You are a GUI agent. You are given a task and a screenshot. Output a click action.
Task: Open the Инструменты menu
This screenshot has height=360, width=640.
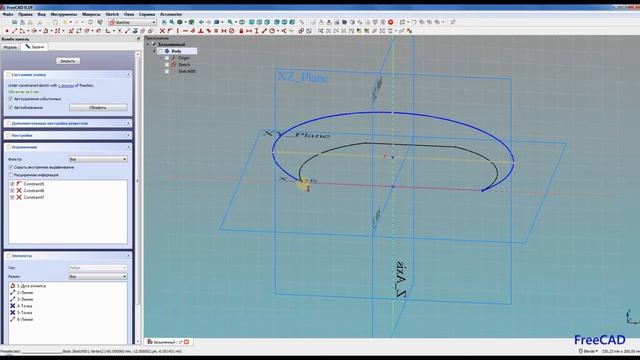pos(64,14)
